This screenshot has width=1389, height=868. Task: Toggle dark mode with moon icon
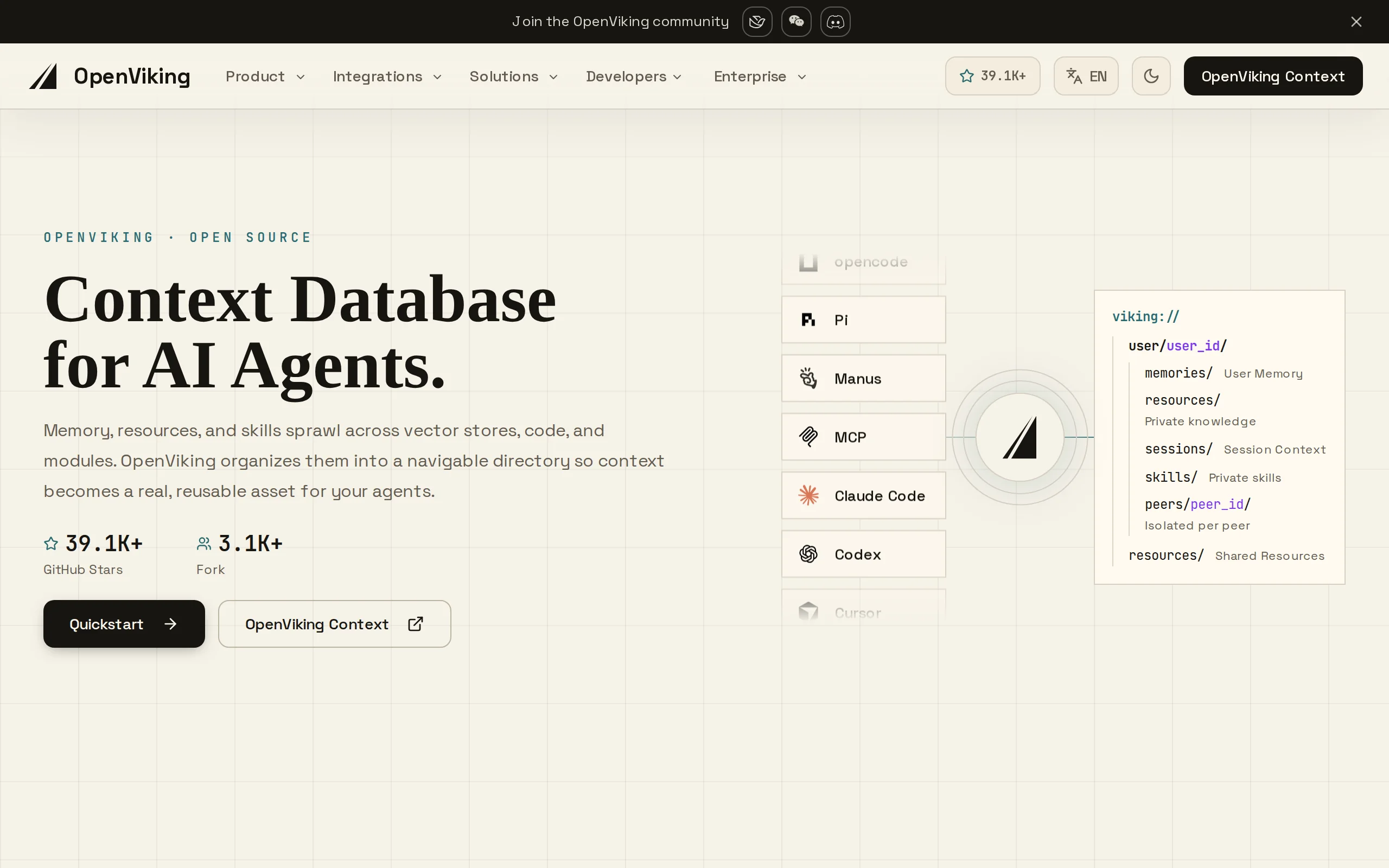(1151, 76)
